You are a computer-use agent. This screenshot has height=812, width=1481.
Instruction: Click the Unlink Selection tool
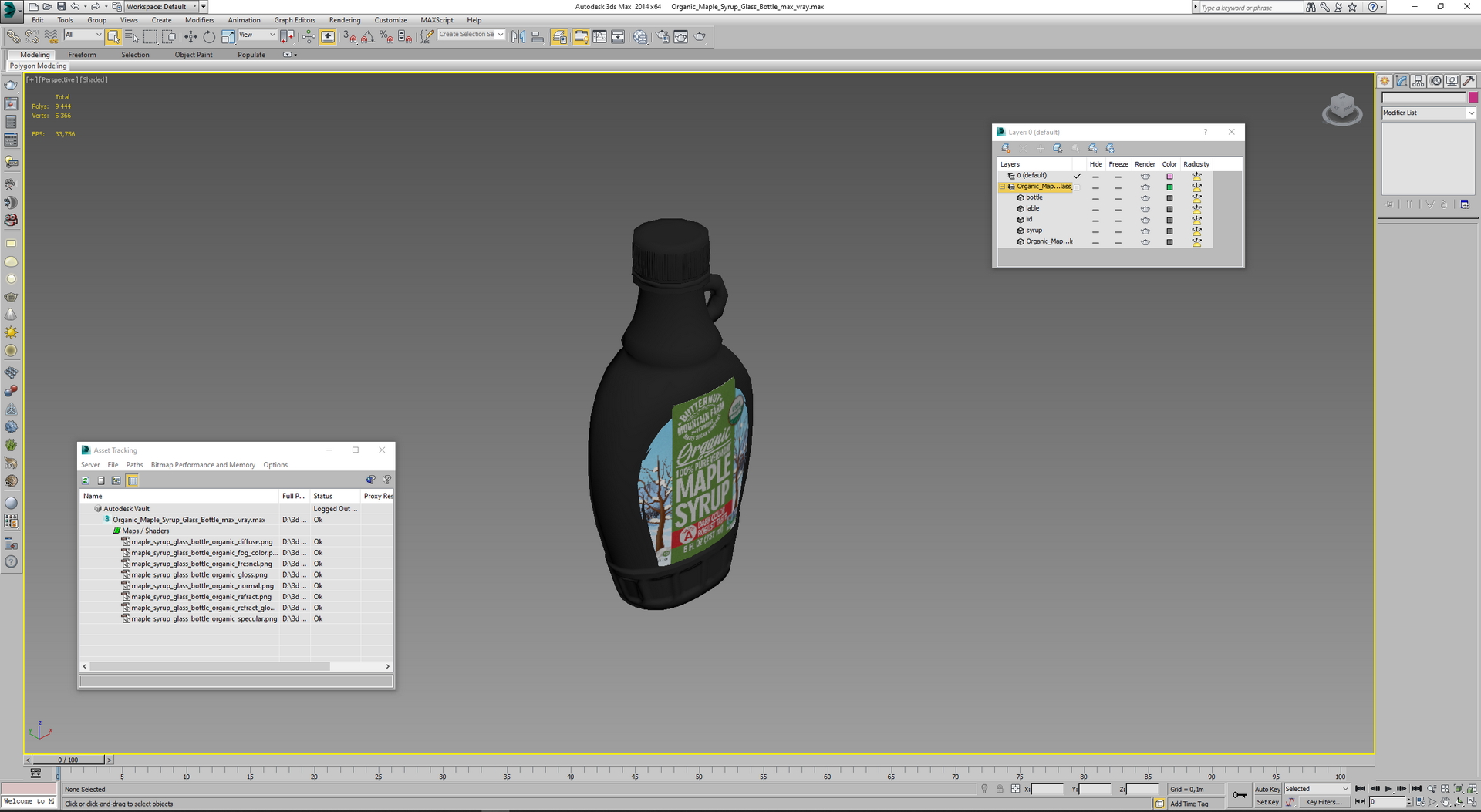coord(32,36)
